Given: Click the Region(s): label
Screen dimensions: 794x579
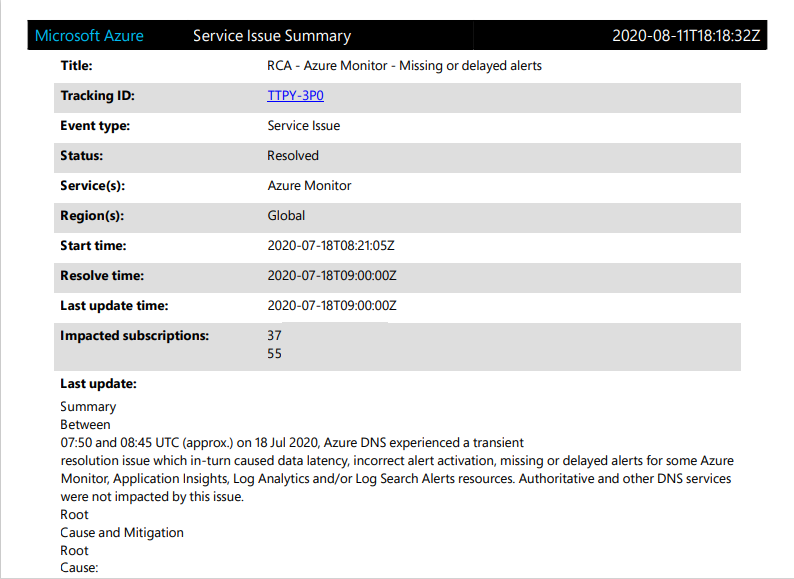Looking at the screenshot, I should click(92, 216).
